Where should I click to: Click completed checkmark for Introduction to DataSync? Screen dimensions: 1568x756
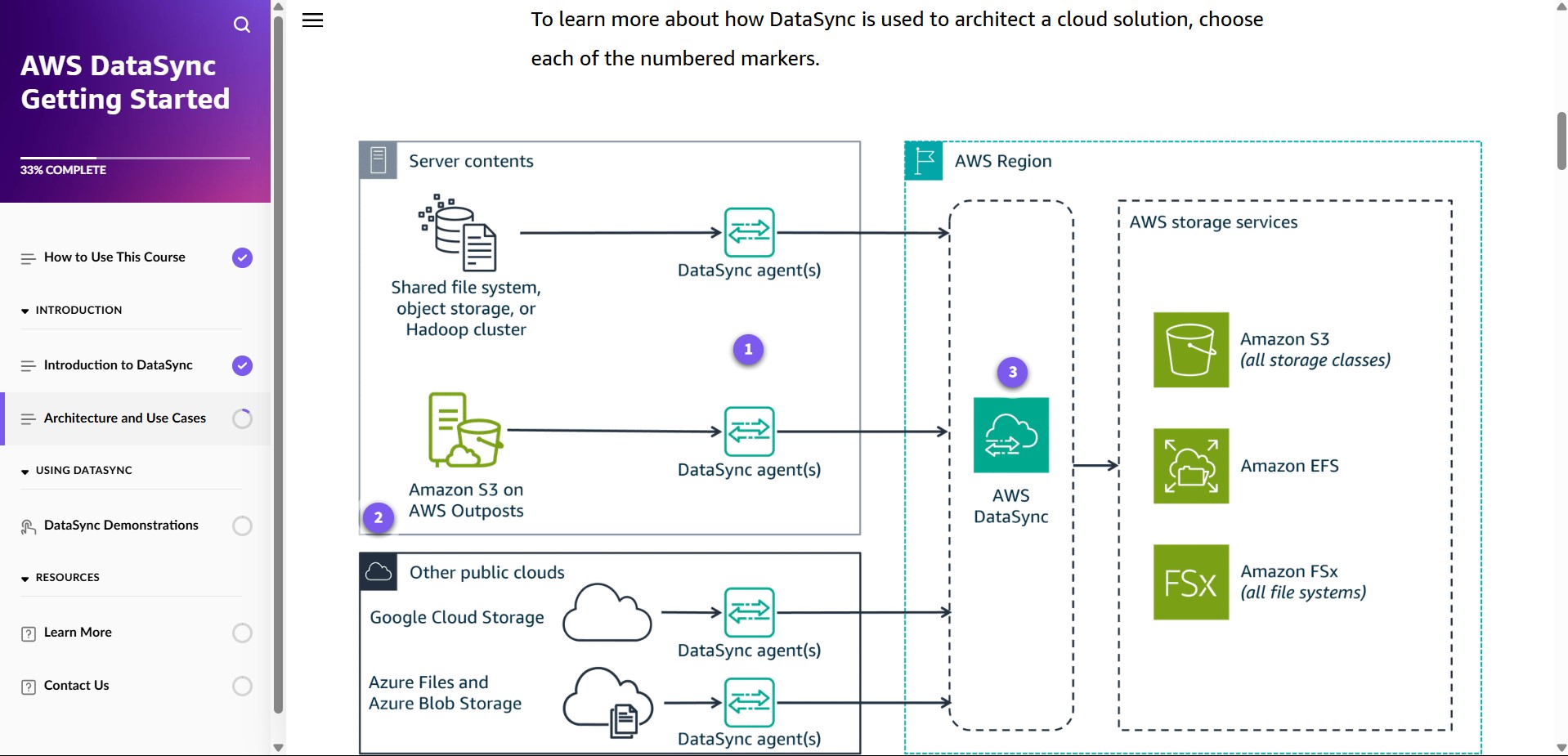tap(242, 365)
